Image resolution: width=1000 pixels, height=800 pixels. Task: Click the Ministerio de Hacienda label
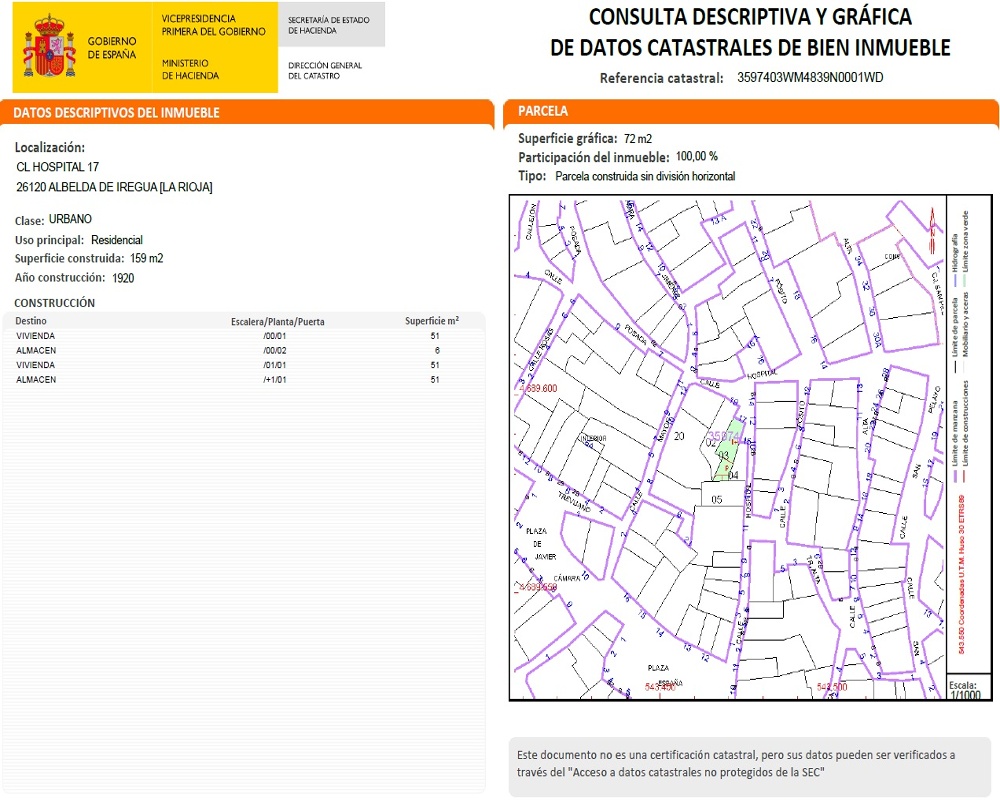[190, 69]
